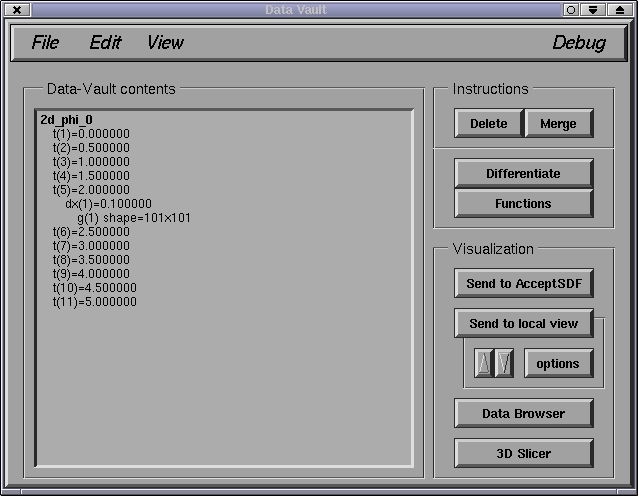The height and width of the screenshot is (496, 638).
Task: Select the t(5)=2.000000 time step
Action: (x=91, y=190)
